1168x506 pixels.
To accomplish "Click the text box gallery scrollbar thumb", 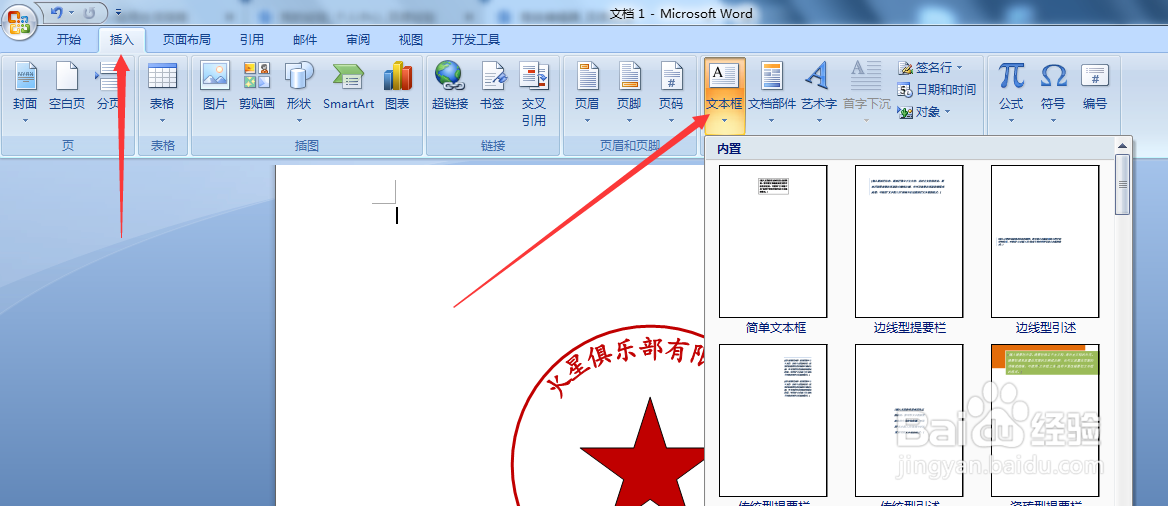I will pos(1123,184).
